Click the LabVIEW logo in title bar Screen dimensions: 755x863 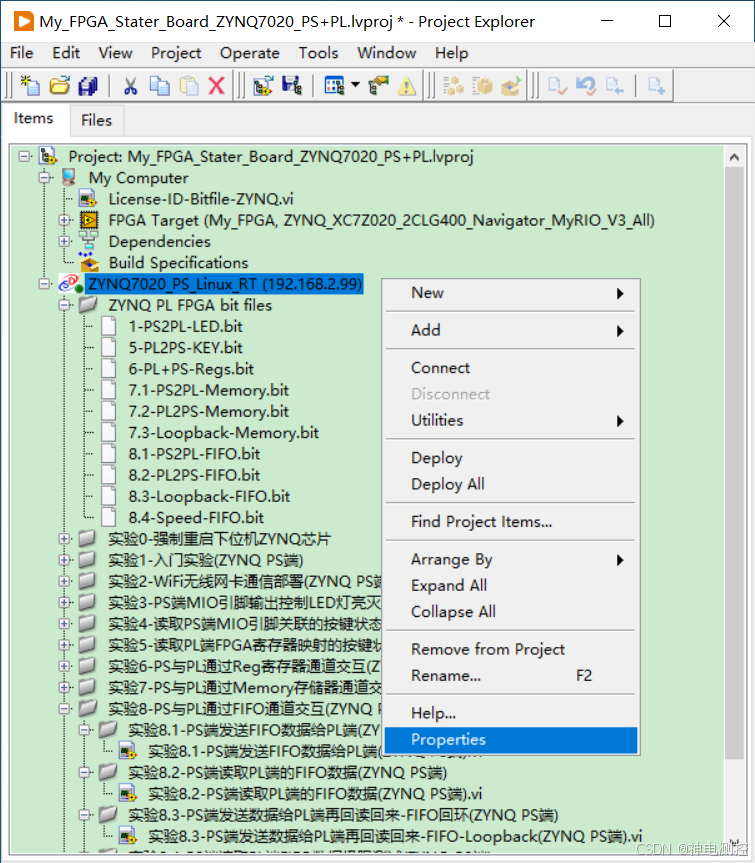23,21
